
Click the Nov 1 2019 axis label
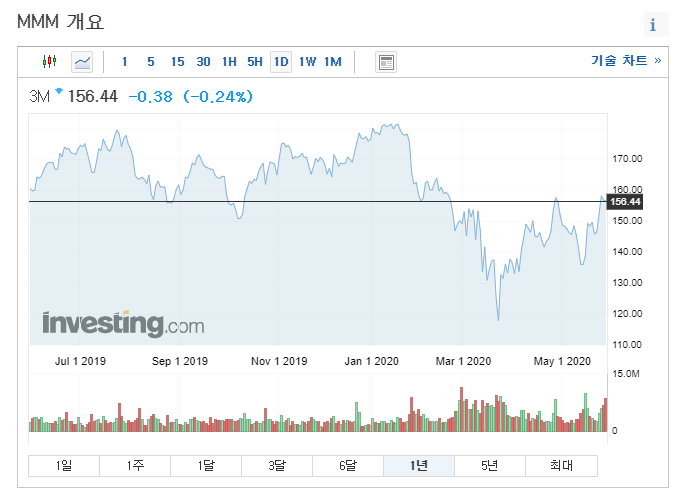[x=279, y=361]
